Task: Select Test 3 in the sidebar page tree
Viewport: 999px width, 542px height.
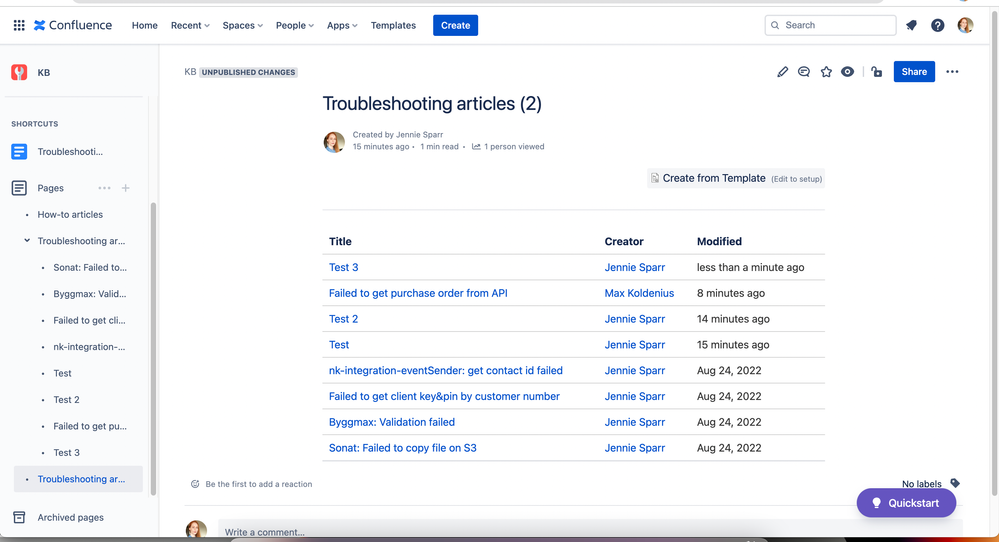Action: click(66, 453)
